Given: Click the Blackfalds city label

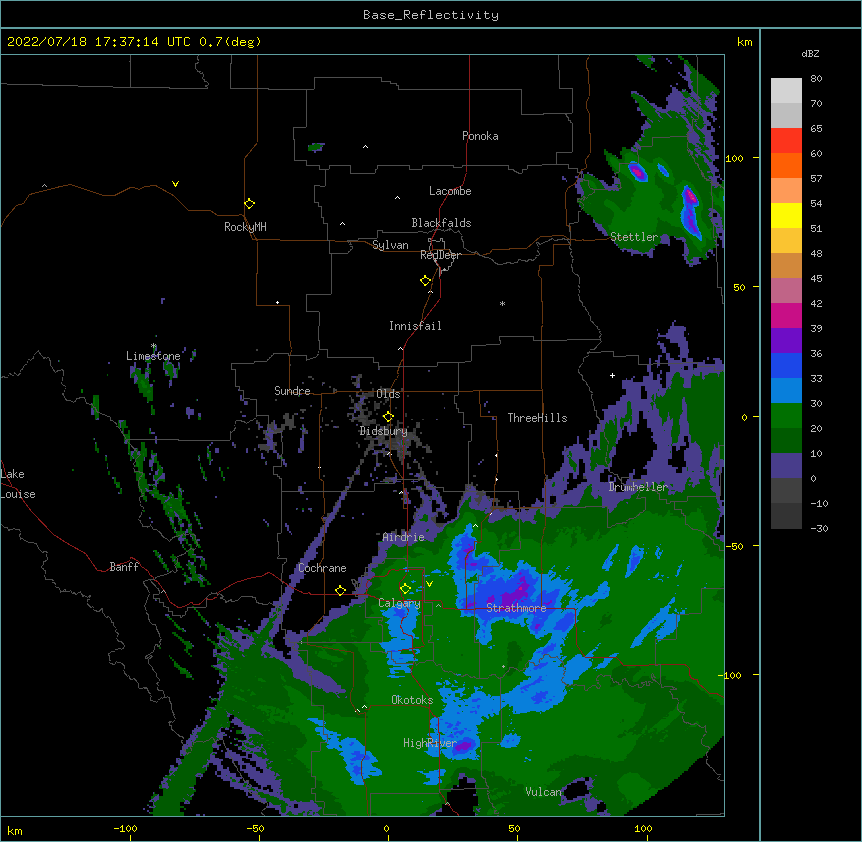Looking at the screenshot, I should [x=441, y=223].
